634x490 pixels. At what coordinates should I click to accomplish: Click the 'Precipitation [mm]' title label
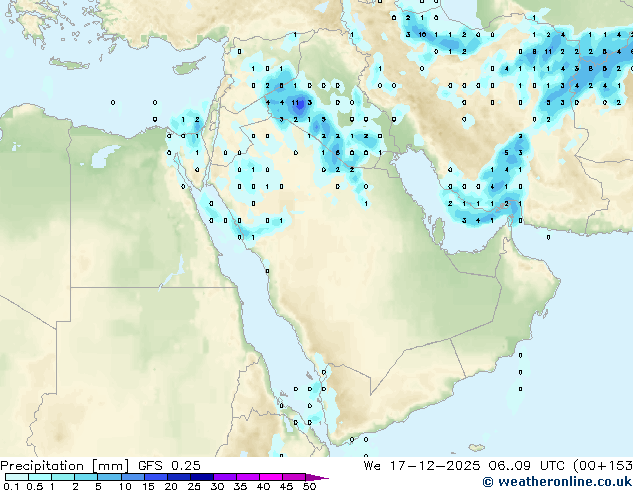[x=65, y=466]
